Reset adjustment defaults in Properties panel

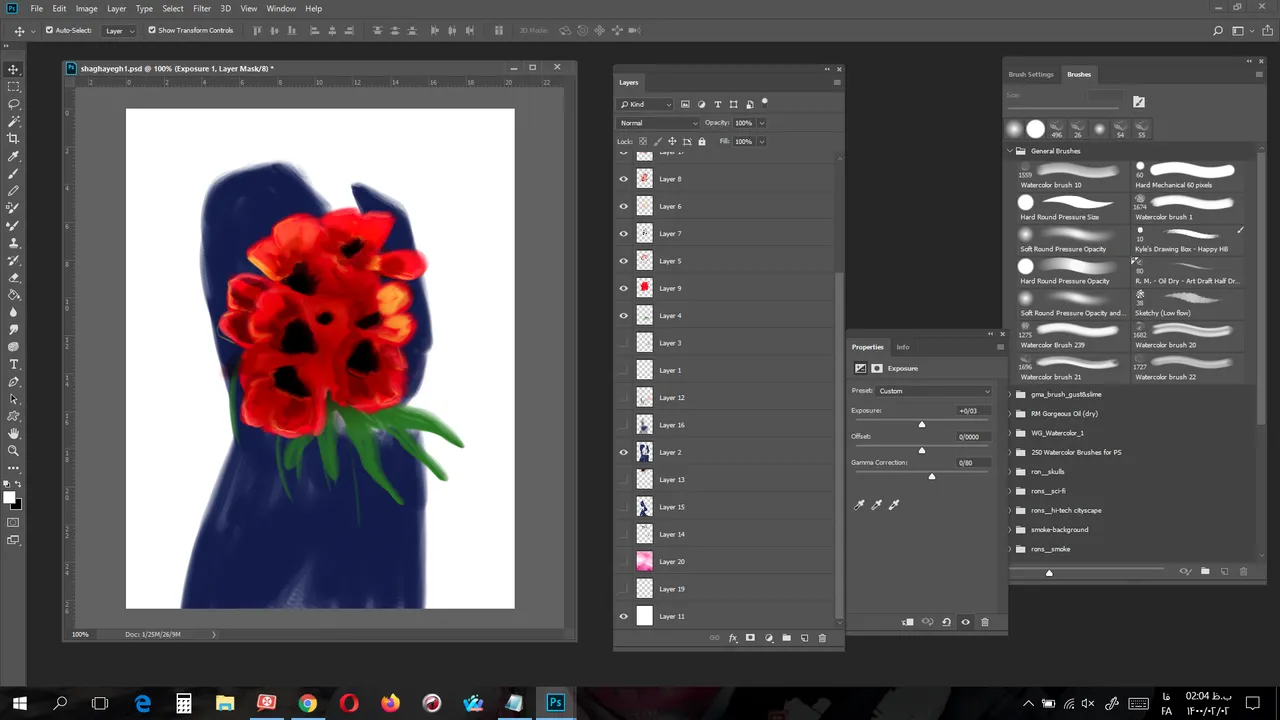946,622
